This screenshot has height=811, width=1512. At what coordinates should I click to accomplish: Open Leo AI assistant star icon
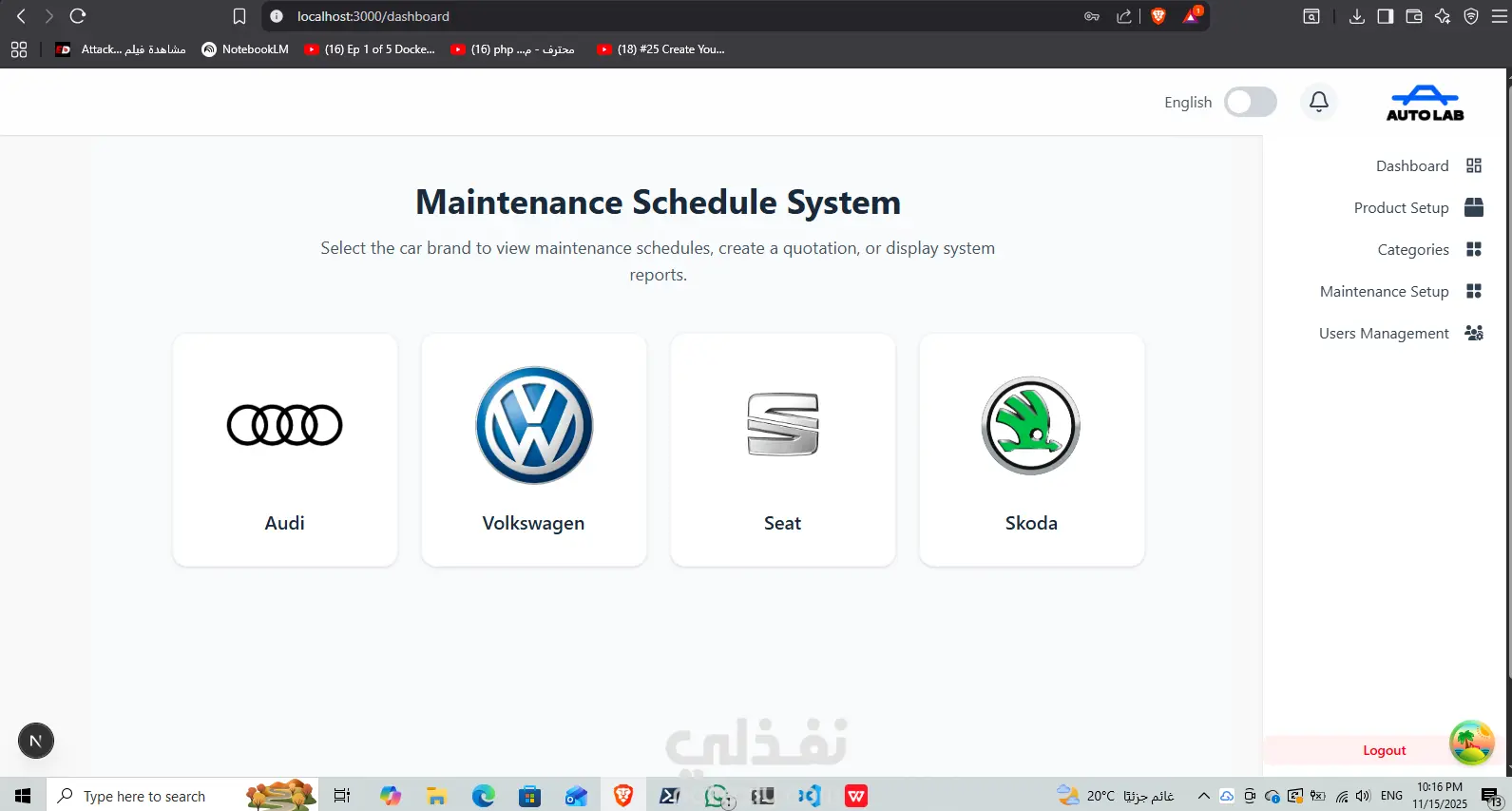coord(1443,16)
